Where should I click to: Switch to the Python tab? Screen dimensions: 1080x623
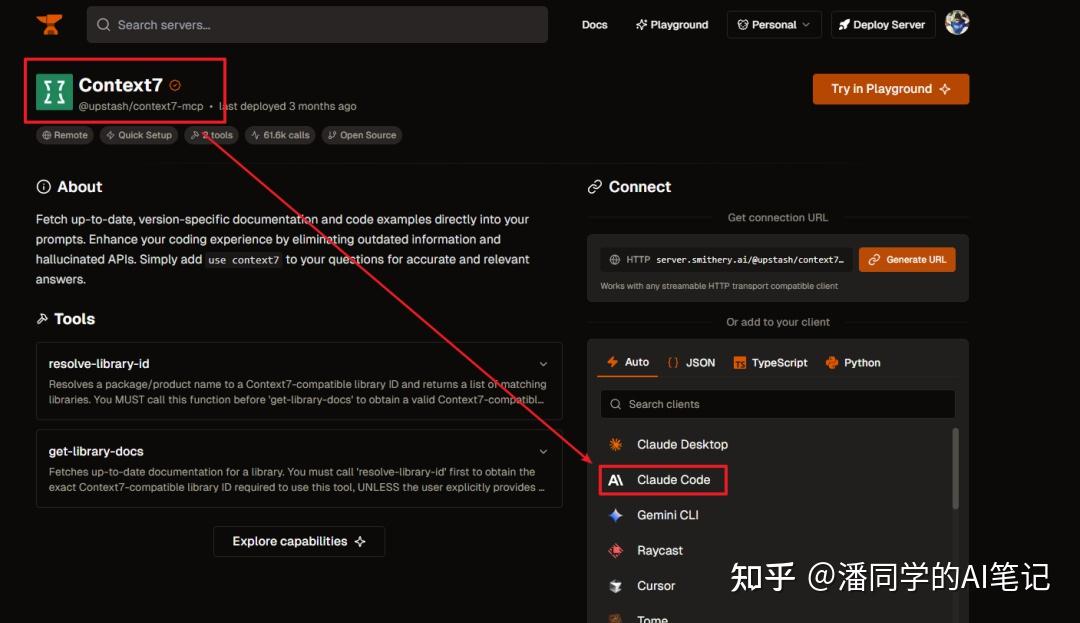[853, 362]
